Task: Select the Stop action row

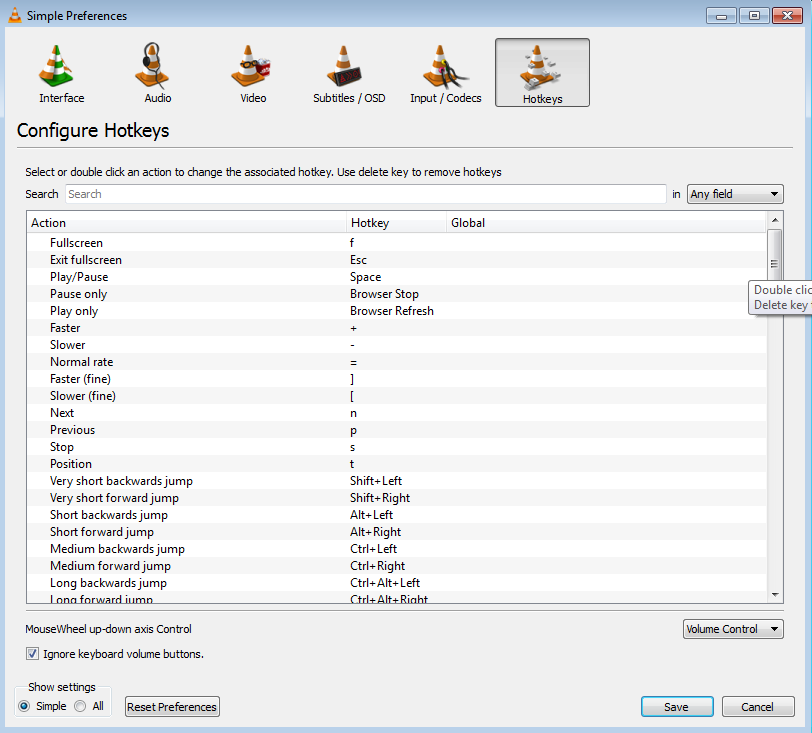Action: [397, 447]
